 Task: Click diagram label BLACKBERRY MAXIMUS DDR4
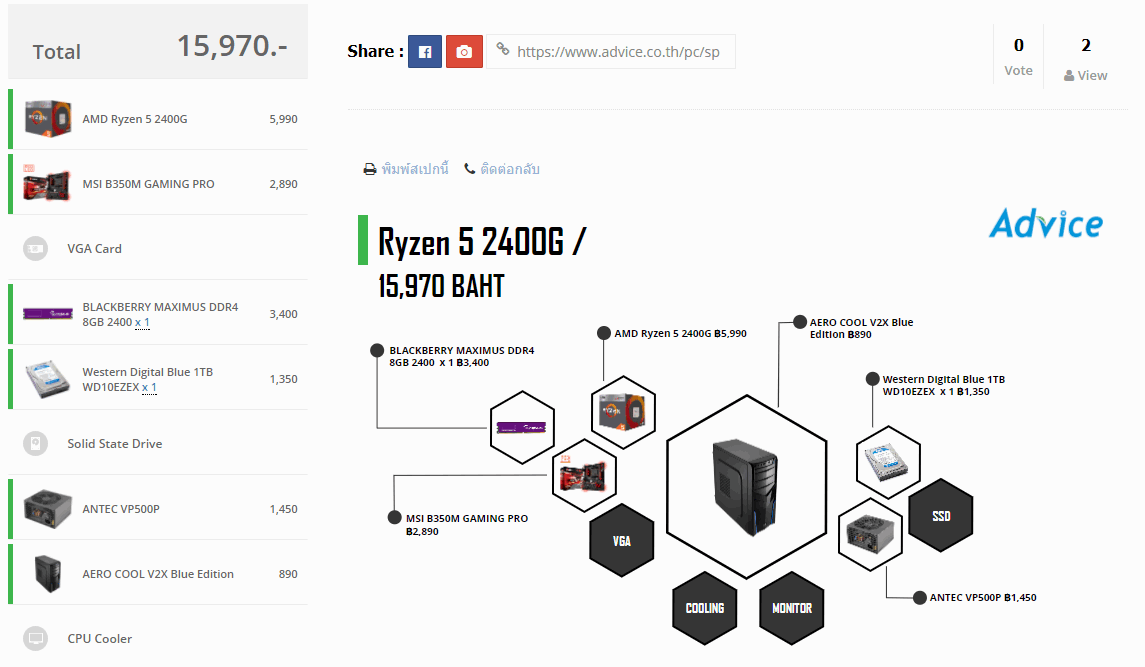click(x=462, y=357)
